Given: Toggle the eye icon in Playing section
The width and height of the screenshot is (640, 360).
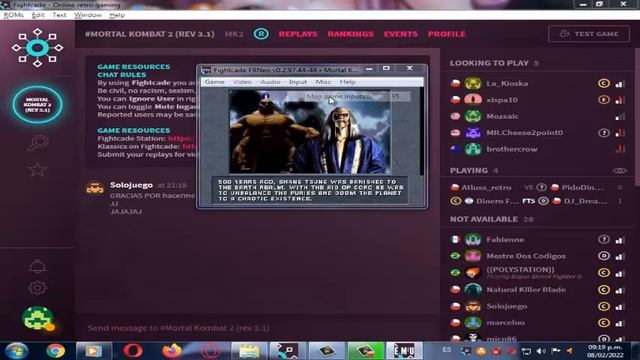Looking at the screenshot, I should click(x=620, y=171).
